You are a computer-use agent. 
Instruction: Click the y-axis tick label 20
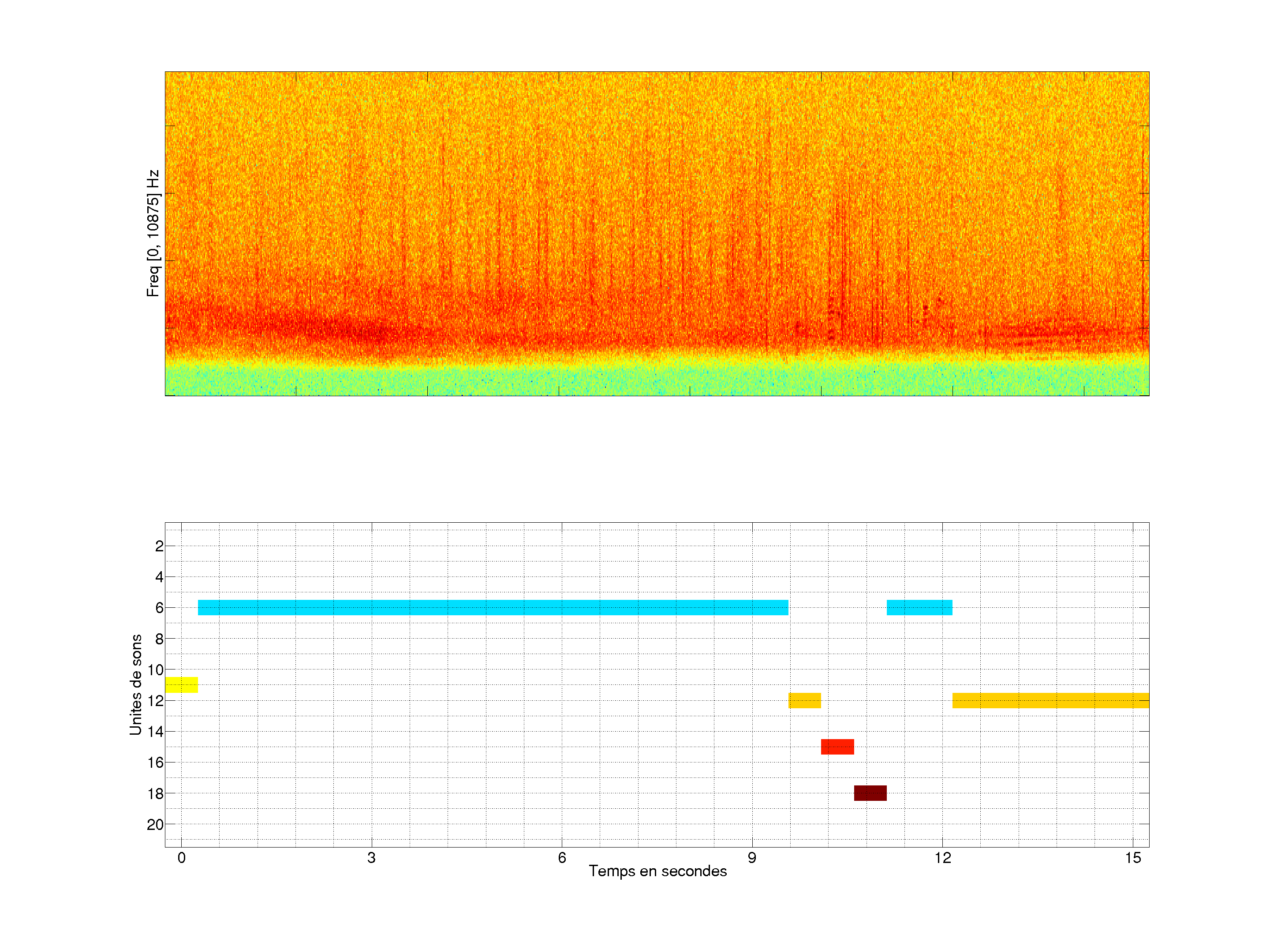point(155,825)
